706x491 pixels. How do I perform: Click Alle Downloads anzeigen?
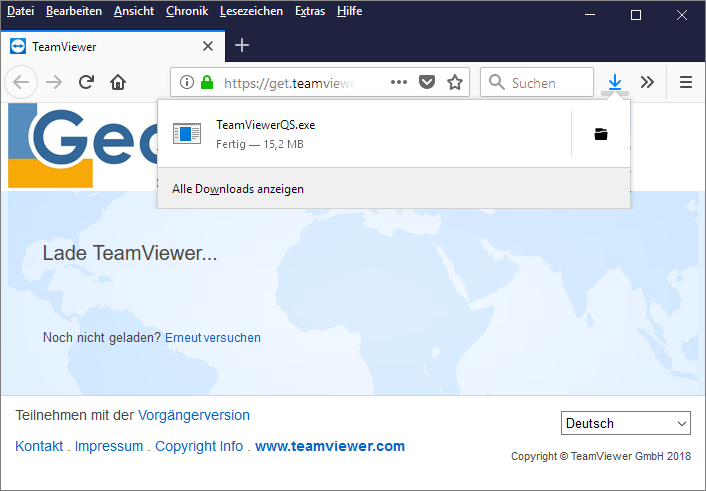238,189
